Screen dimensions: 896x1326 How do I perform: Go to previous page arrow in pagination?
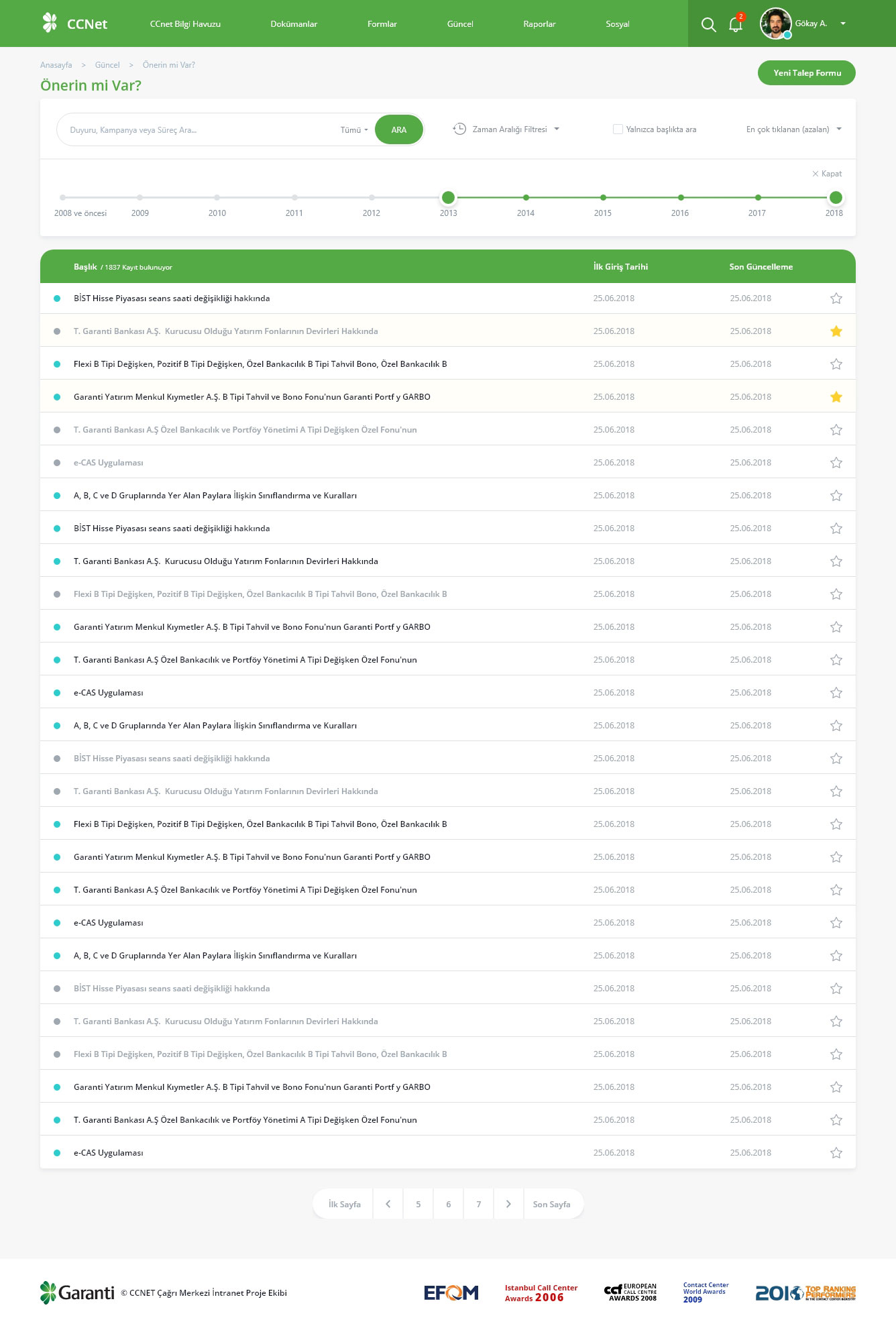[x=388, y=1204]
